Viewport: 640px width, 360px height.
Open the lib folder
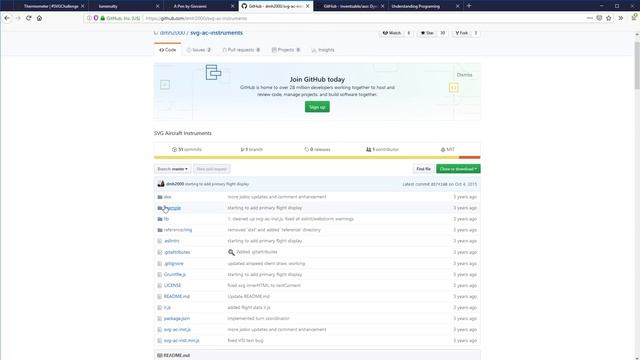(166, 219)
